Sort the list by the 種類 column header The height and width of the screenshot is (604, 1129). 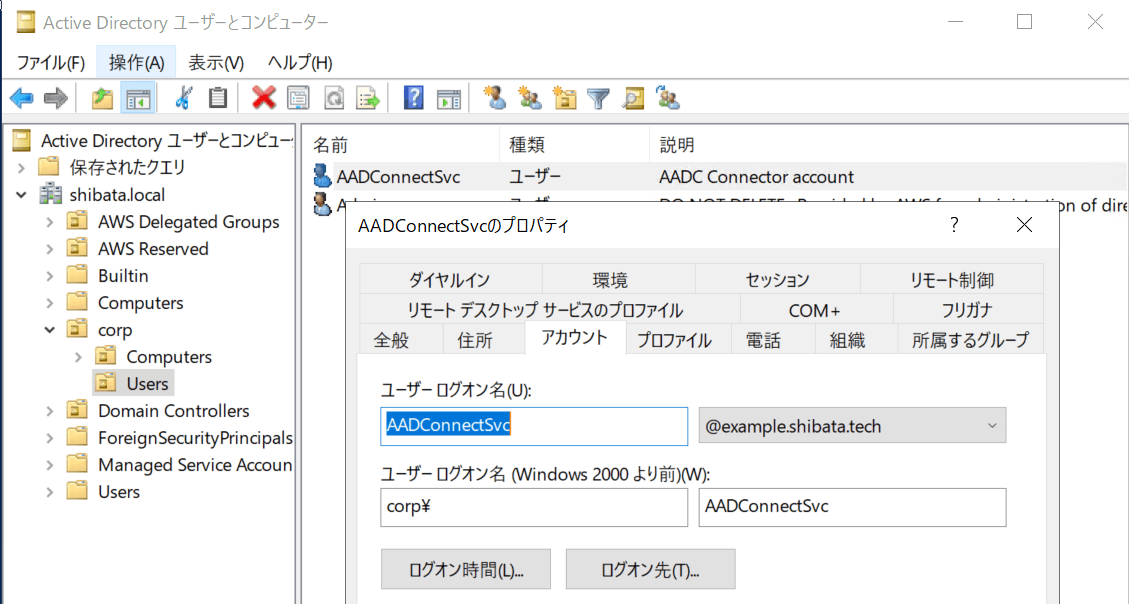(575, 145)
